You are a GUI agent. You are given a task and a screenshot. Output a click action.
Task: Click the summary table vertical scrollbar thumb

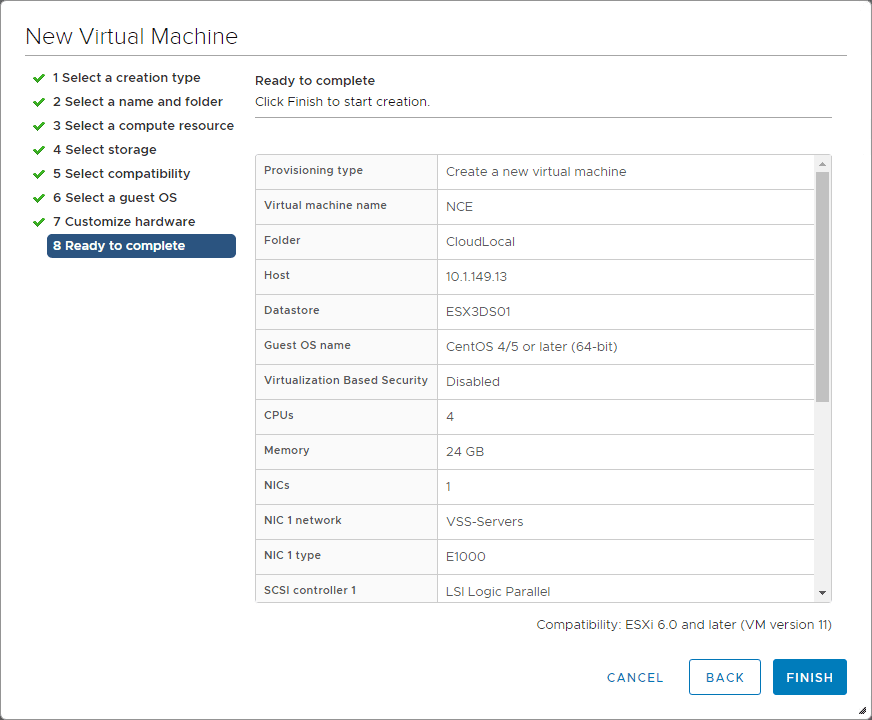(823, 286)
